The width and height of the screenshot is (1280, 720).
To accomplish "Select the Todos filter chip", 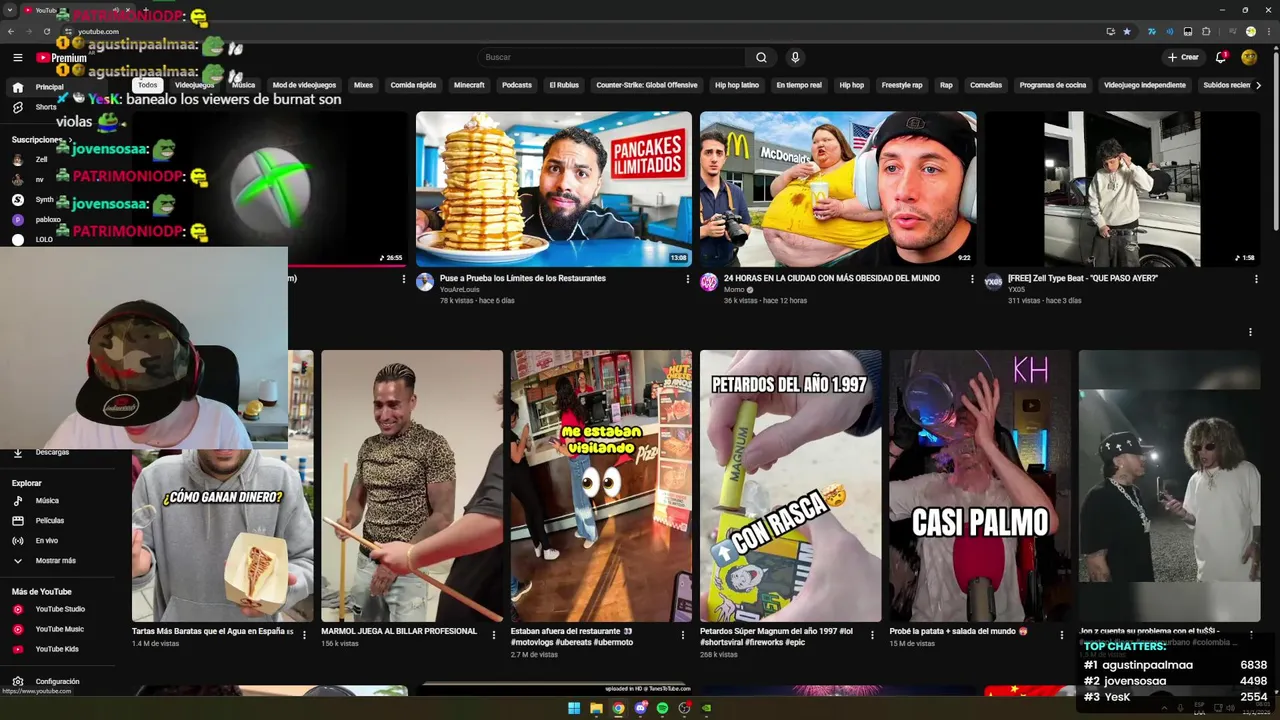I will [148, 85].
